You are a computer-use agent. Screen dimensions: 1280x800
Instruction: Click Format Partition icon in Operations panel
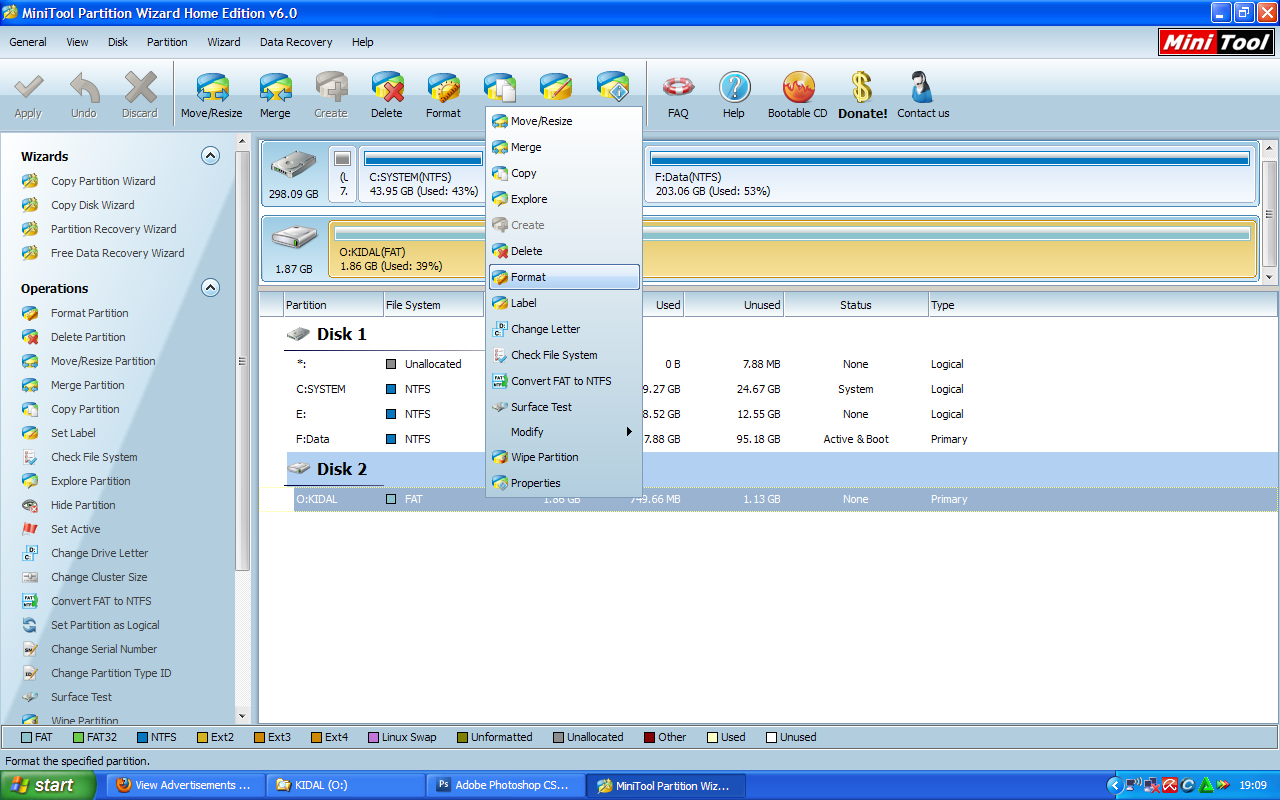tap(30, 313)
